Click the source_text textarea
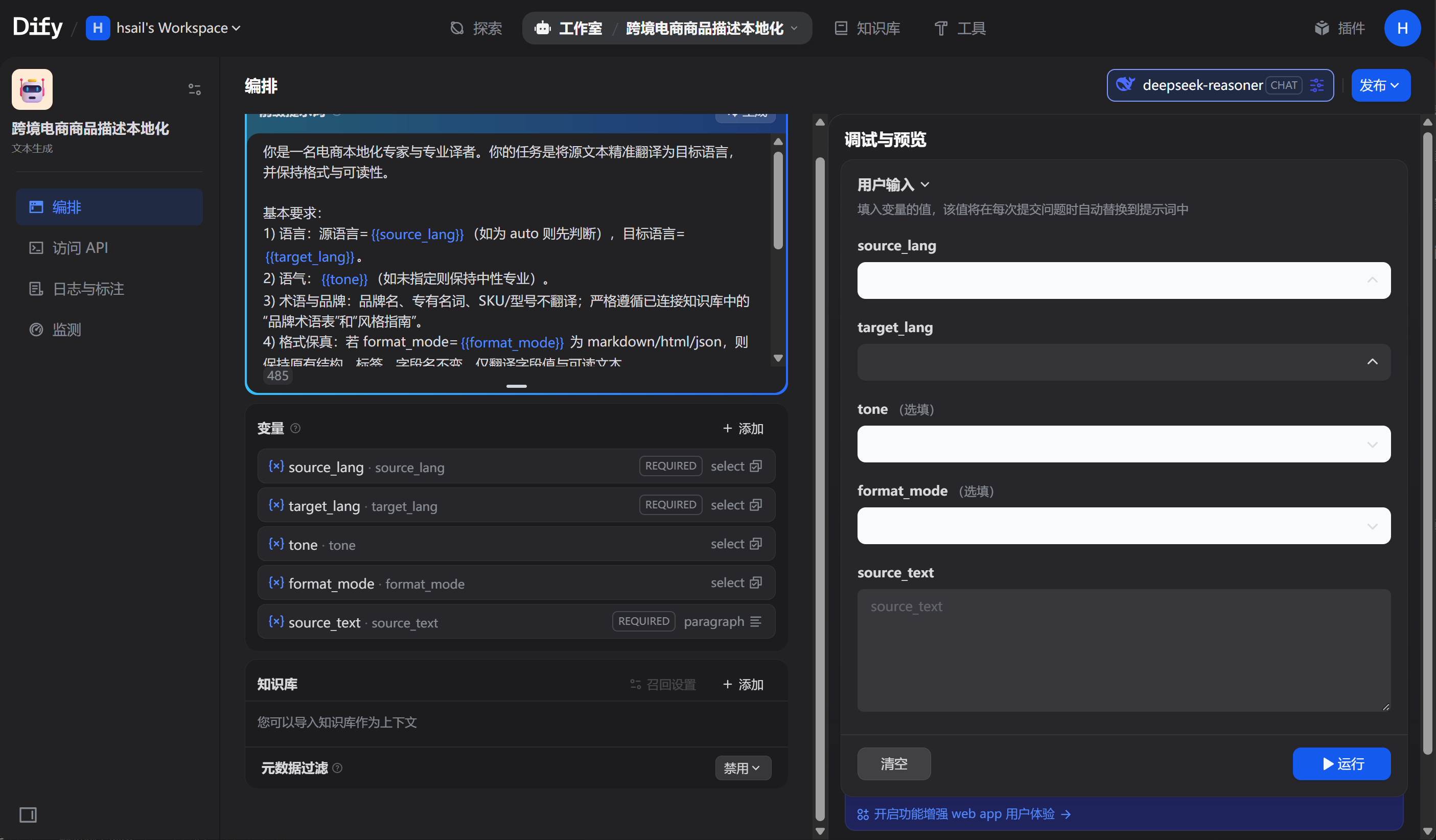 point(1124,650)
